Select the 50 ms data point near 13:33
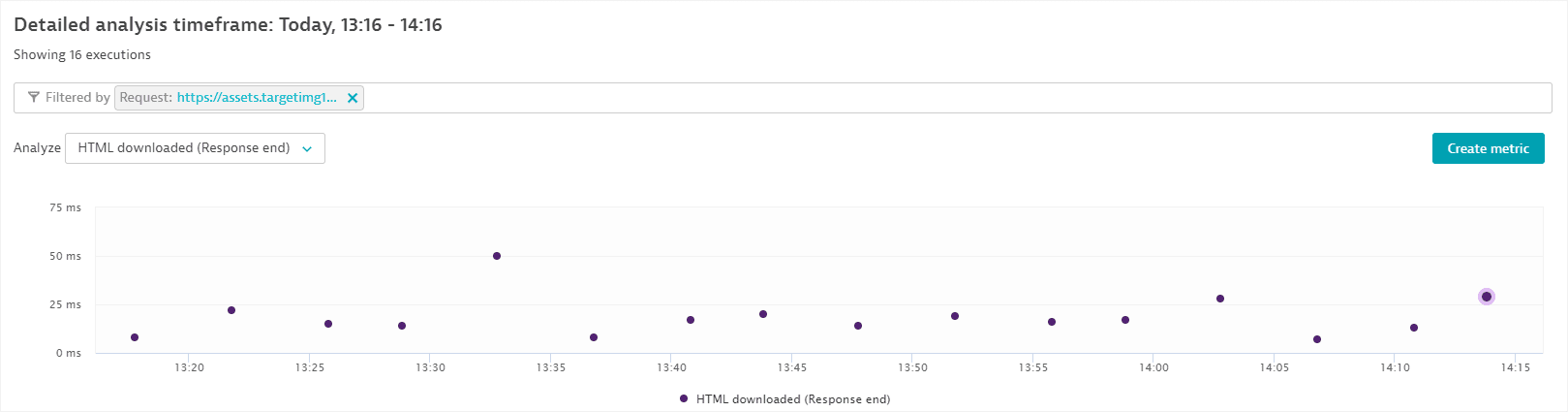Viewport: 1568px width, 412px height. point(497,256)
